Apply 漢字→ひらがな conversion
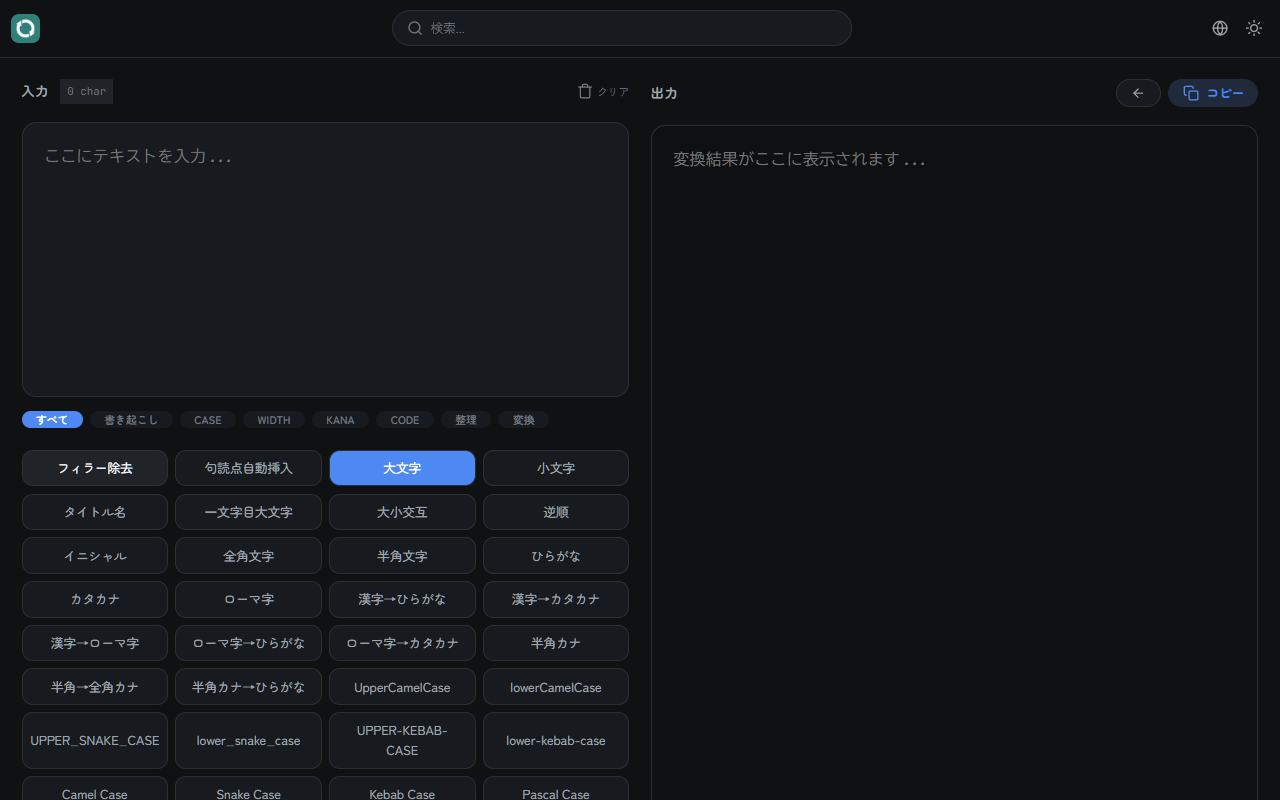This screenshot has height=800, width=1280. 402,599
